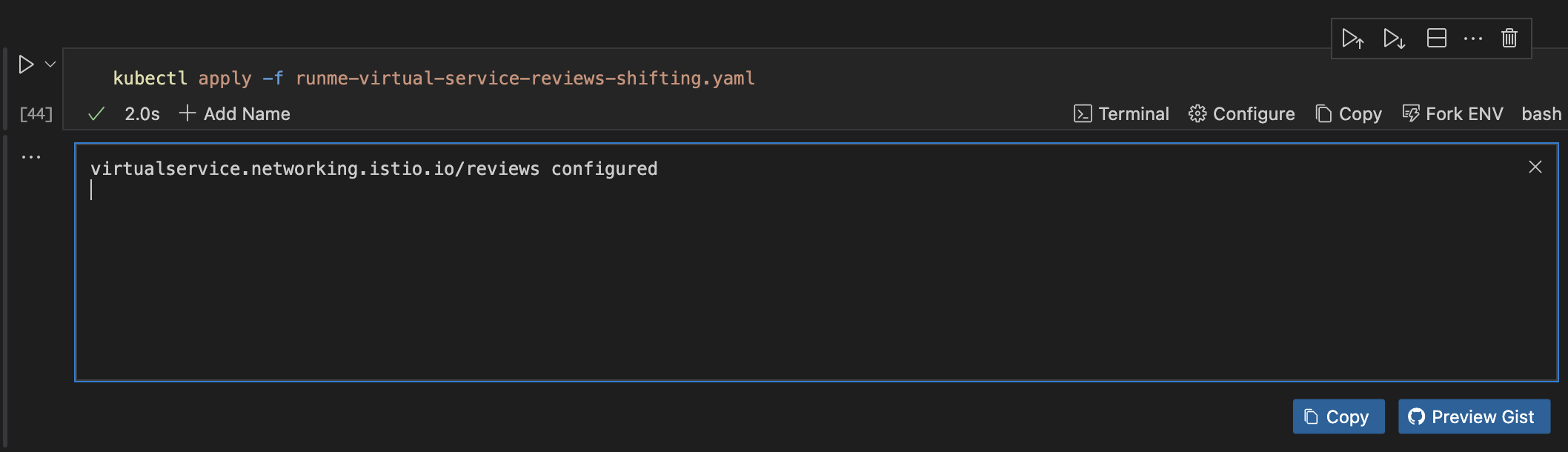Change the bash language mode
1568x452 pixels.
point(1541,114)
